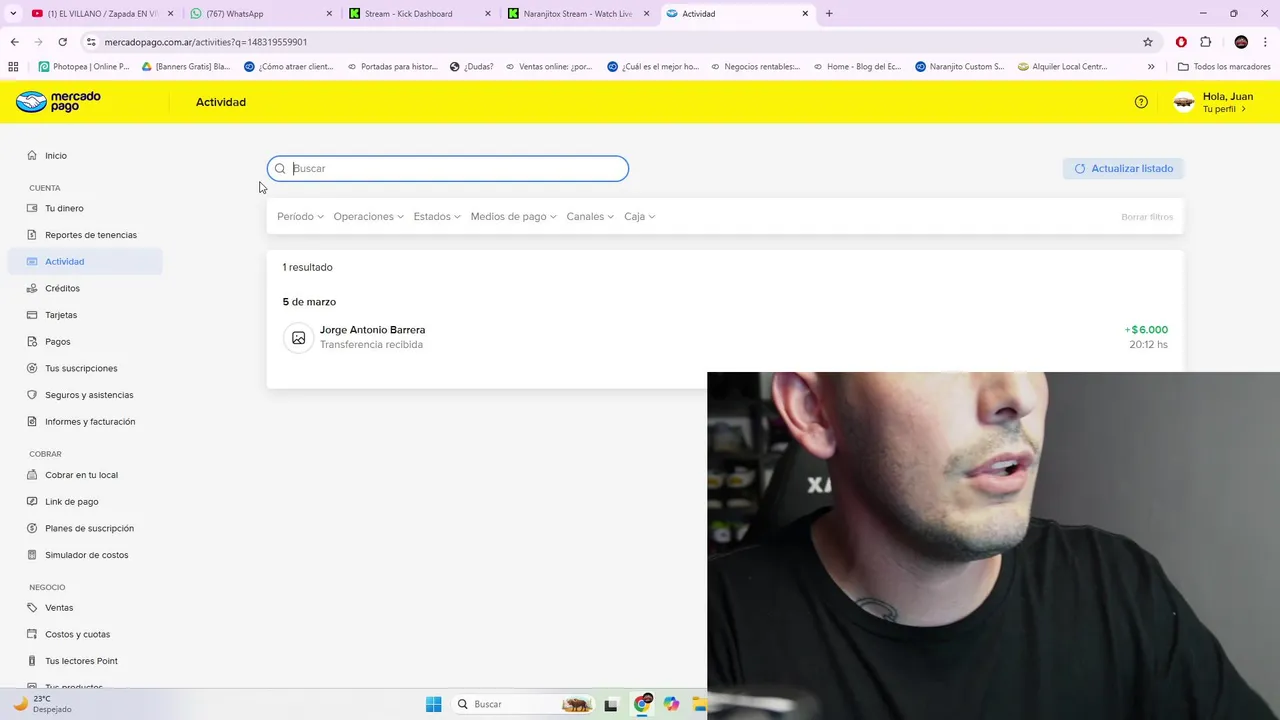This screenshot has height=720, width=1280.
Task: Open the Jorge Antonio Barrera transfer
Action: (725, 337)
